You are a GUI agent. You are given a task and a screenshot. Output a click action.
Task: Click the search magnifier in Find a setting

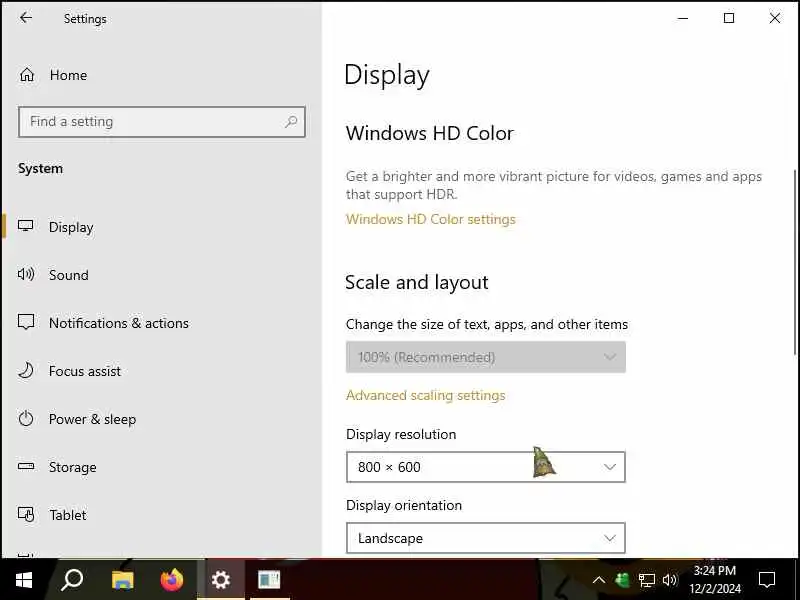tap(291, 121)
